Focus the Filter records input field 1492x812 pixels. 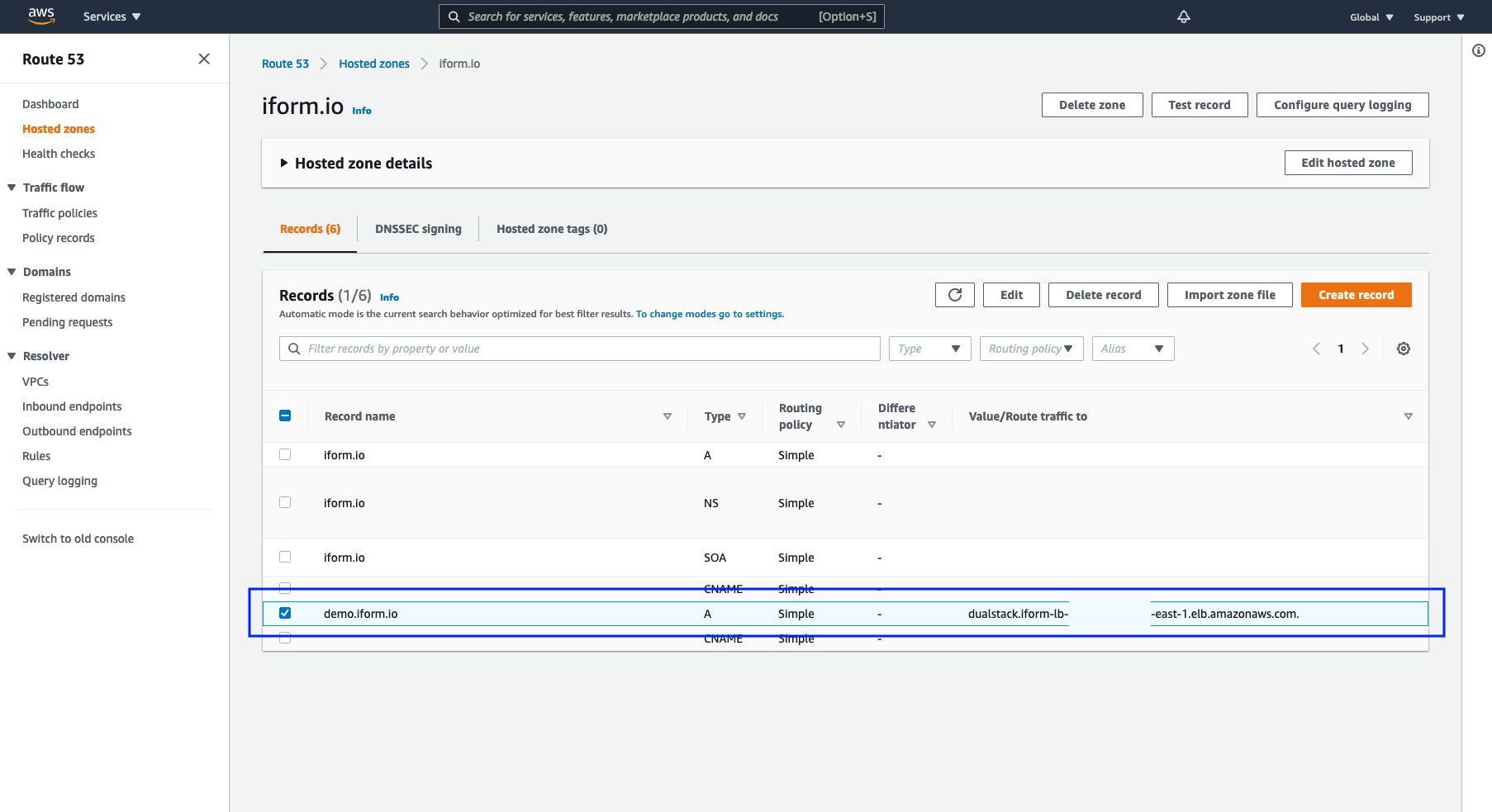coord(580,349)
